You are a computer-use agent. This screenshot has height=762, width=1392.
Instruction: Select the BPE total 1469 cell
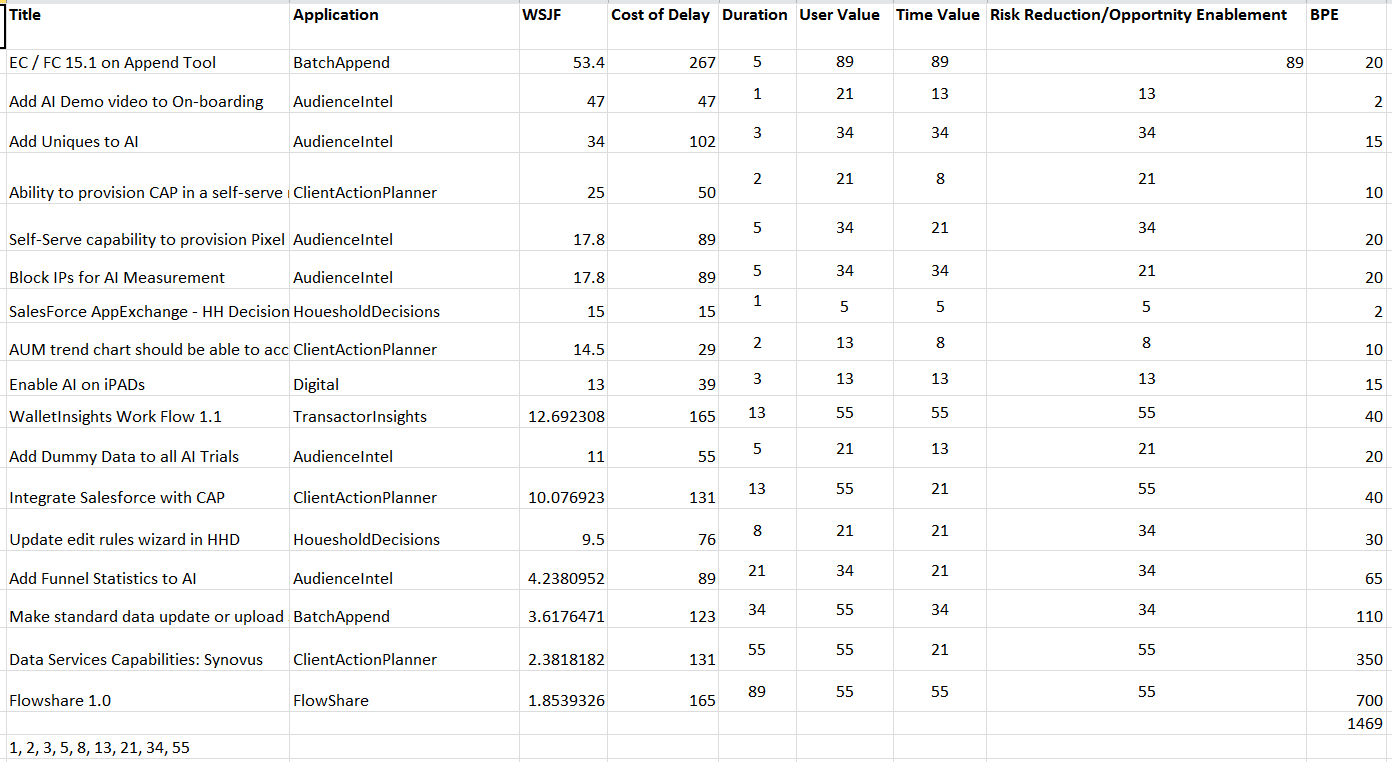click(x=1347, y=723)
